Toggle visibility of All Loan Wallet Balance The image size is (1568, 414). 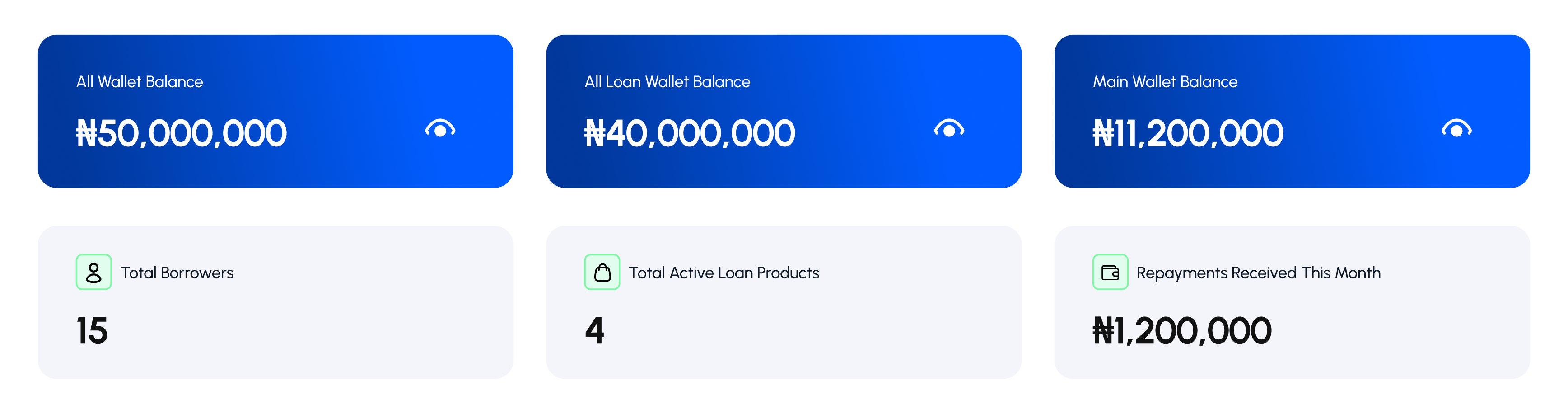coord(949,128)
